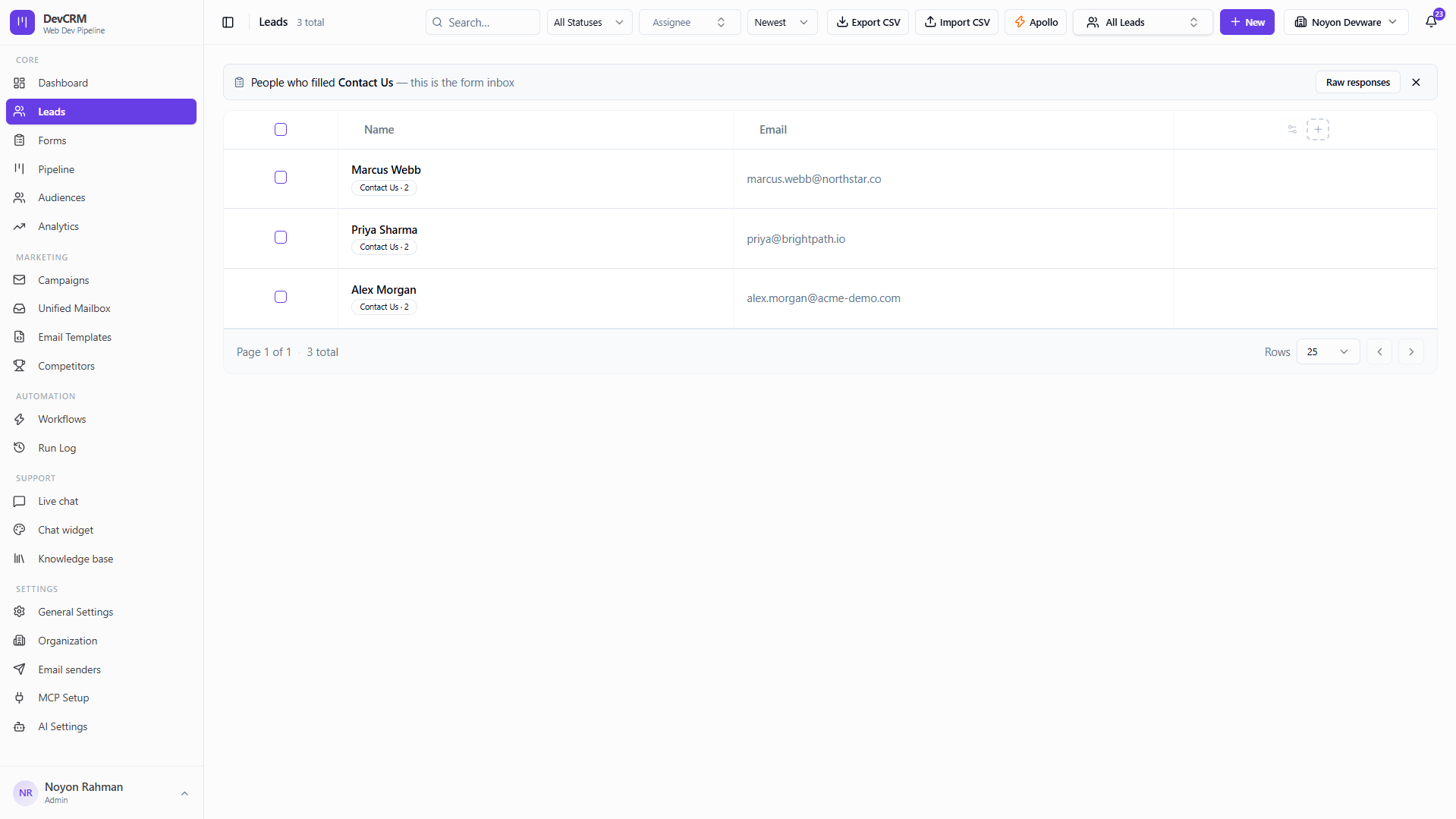The image size is (1456, 819).
Task: Open the Analytics page
Action: pyautogui.click(x=101, y=226)
